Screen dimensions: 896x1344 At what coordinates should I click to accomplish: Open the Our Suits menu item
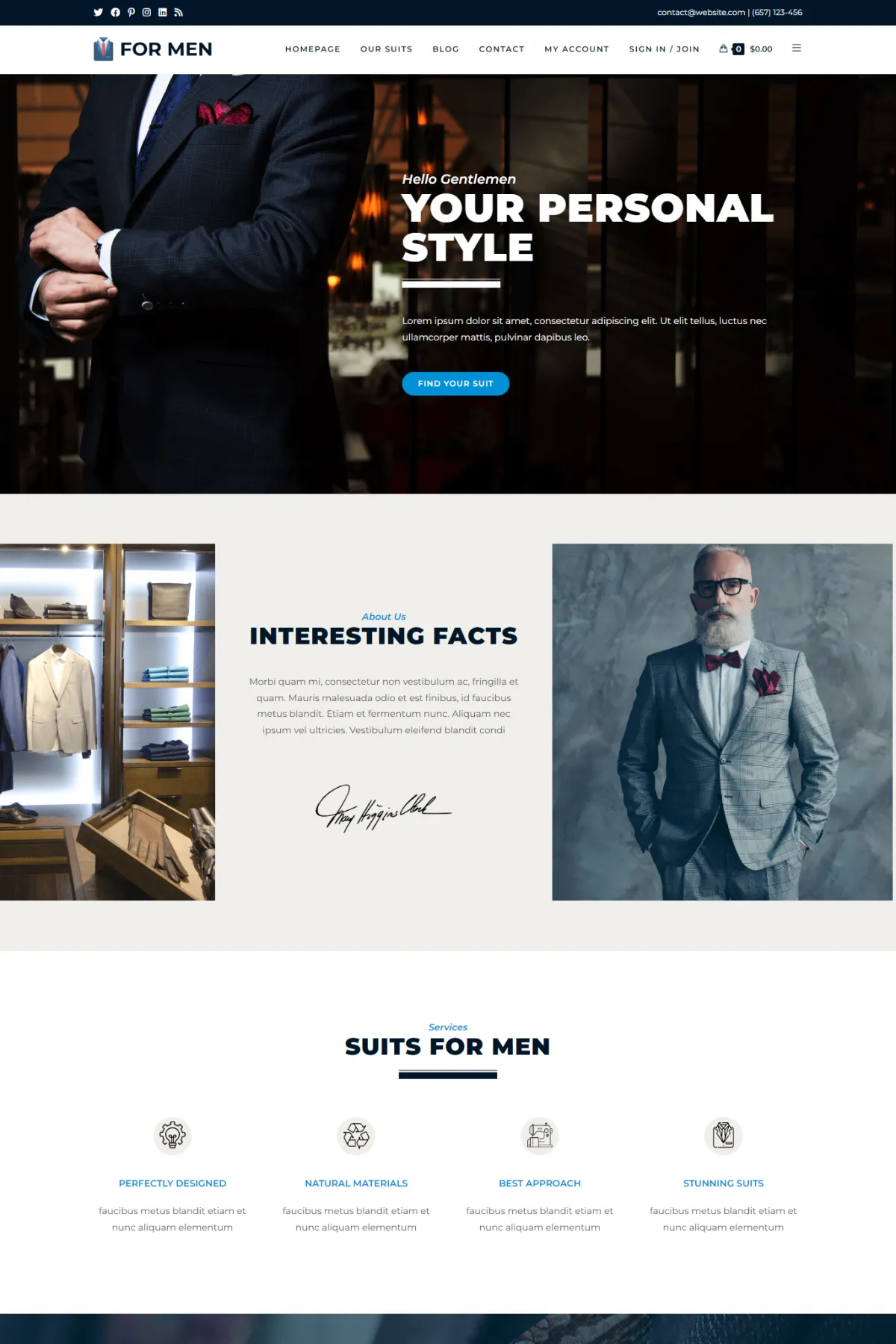pyautogui.click(x=387, y=49)
